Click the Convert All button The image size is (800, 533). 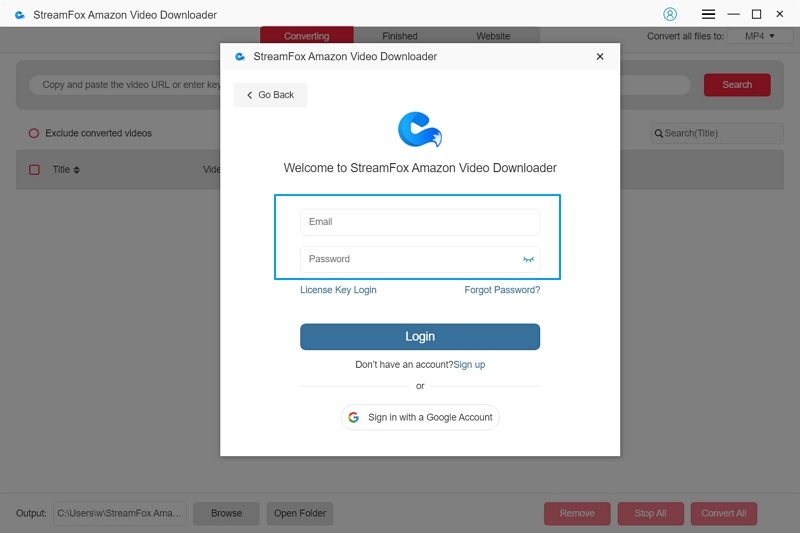[x=724, y=513]
